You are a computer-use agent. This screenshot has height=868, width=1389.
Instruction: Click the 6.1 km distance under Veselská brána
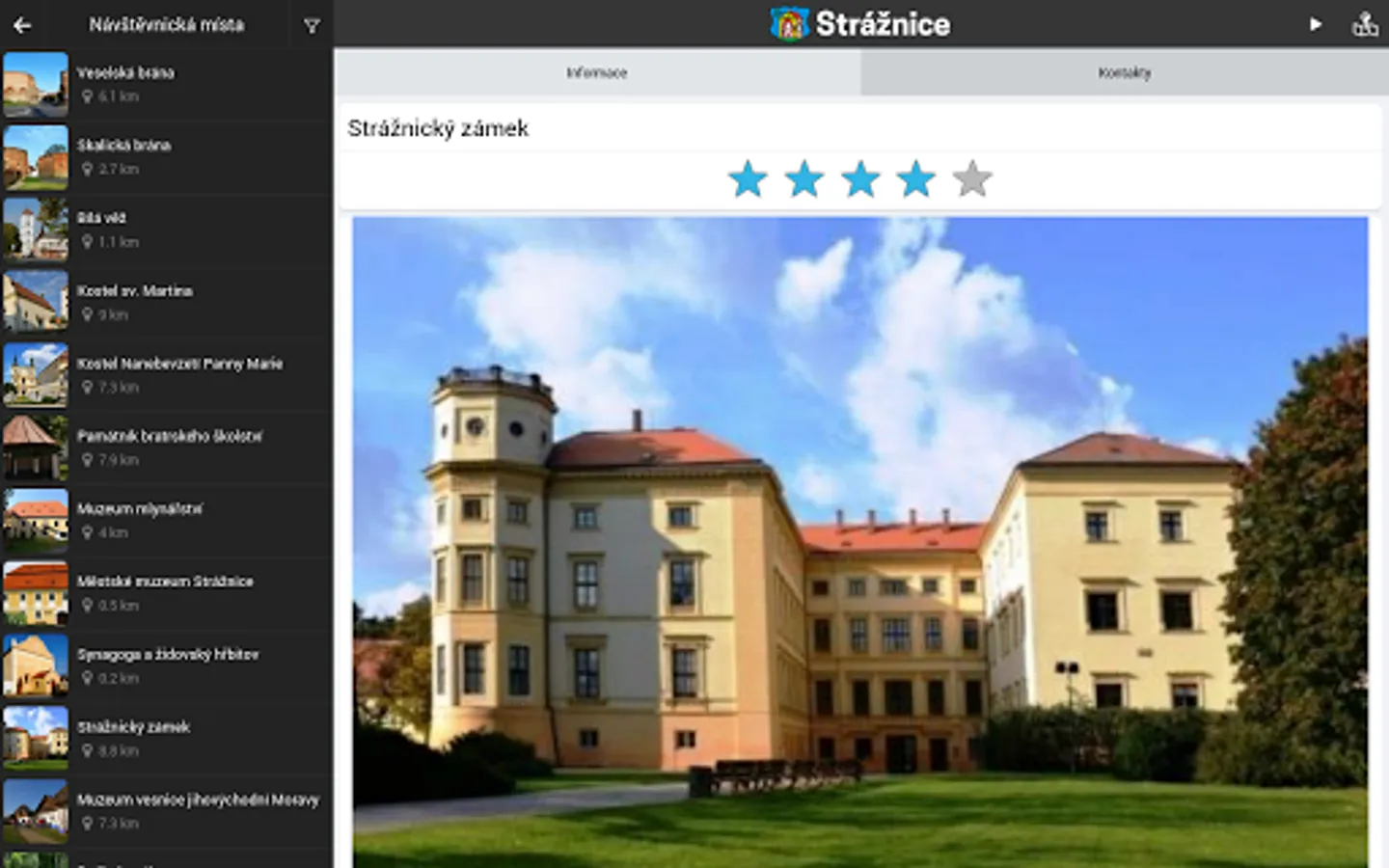119,96
